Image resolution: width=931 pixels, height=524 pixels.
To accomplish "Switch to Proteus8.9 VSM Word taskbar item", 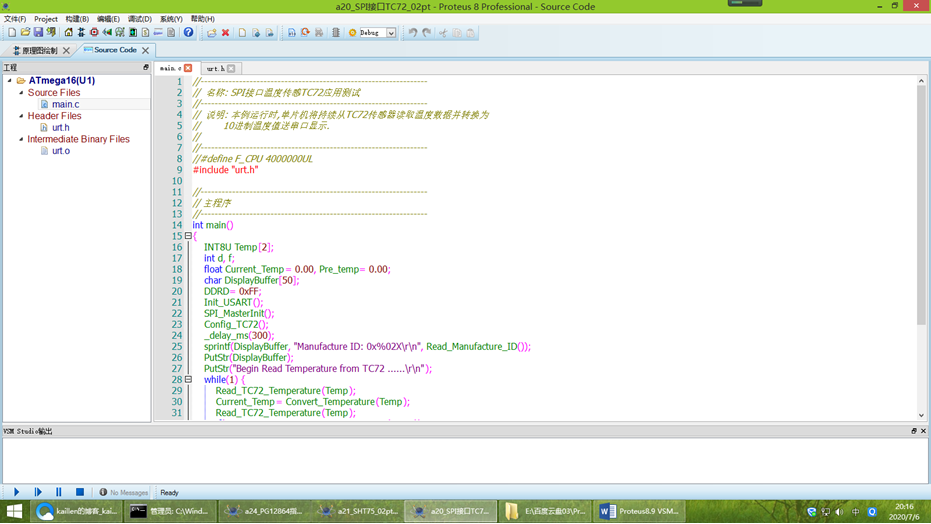I will (638, 511).
